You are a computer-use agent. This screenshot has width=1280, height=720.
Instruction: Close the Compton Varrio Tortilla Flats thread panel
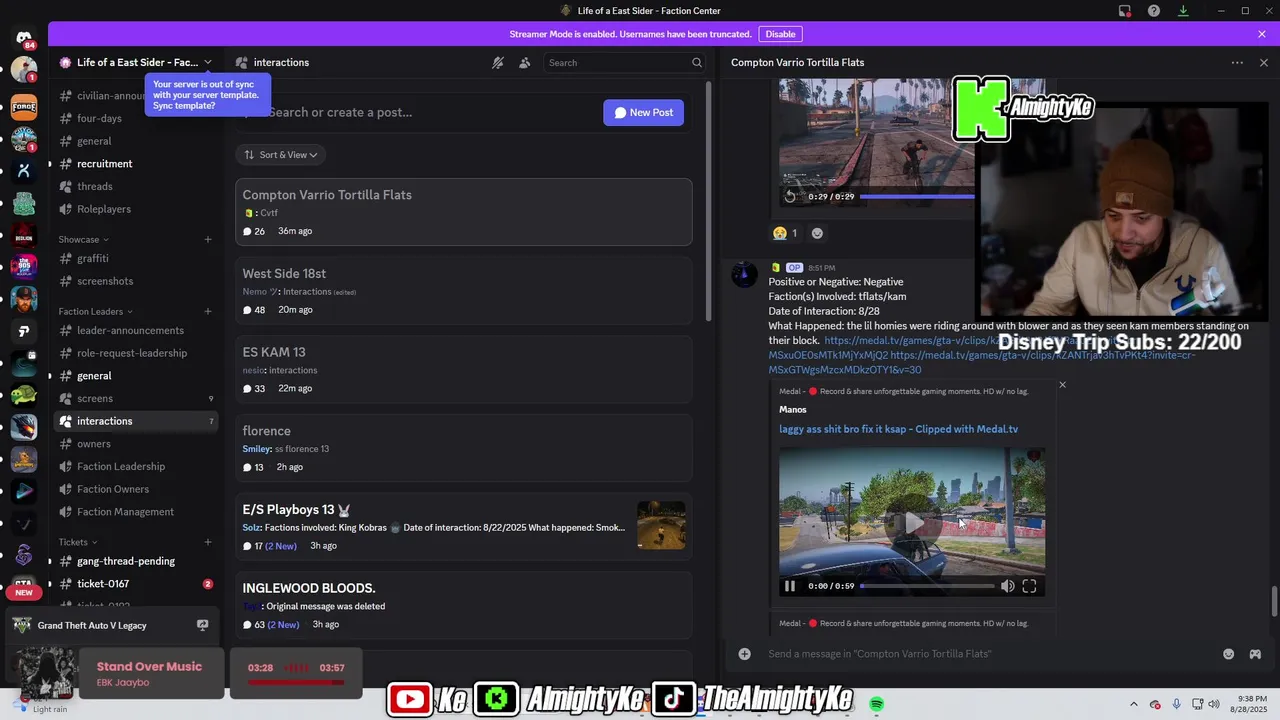[1263, 62]
